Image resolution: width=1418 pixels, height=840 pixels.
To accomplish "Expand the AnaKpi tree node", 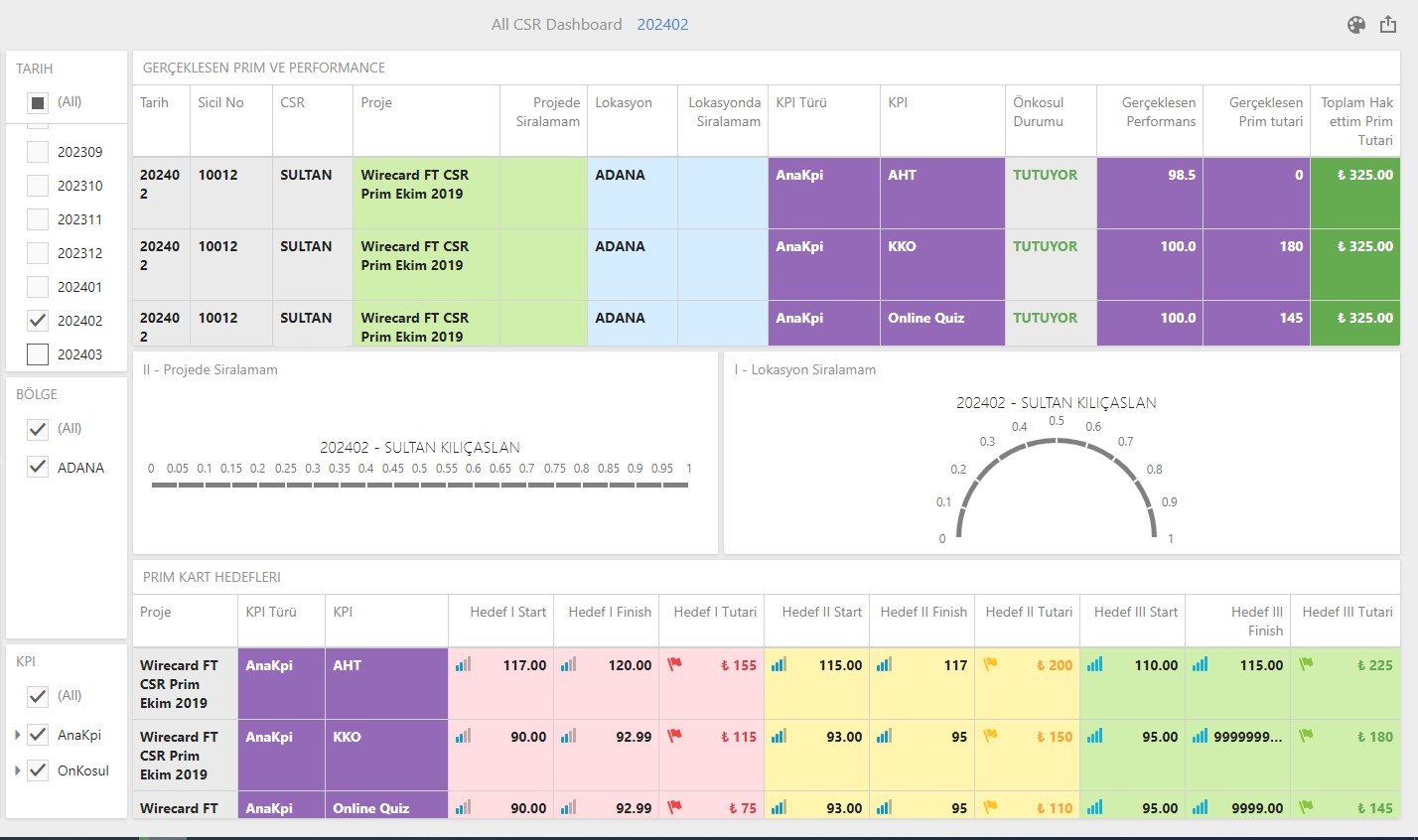I will coord(18,735).
